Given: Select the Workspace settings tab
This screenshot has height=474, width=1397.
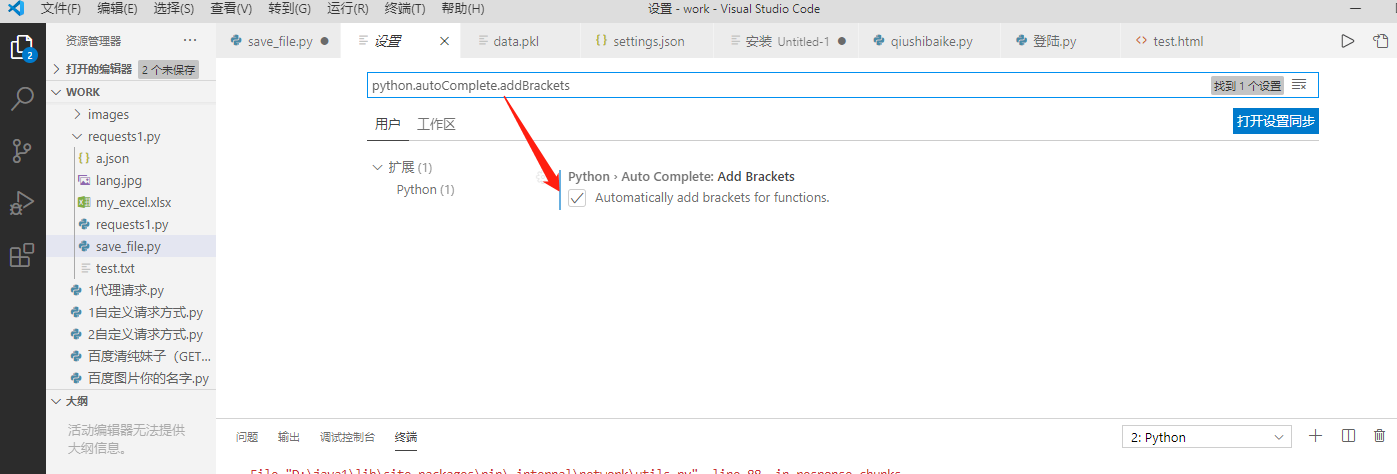Looking at the screenshot, I should point(436,124).
